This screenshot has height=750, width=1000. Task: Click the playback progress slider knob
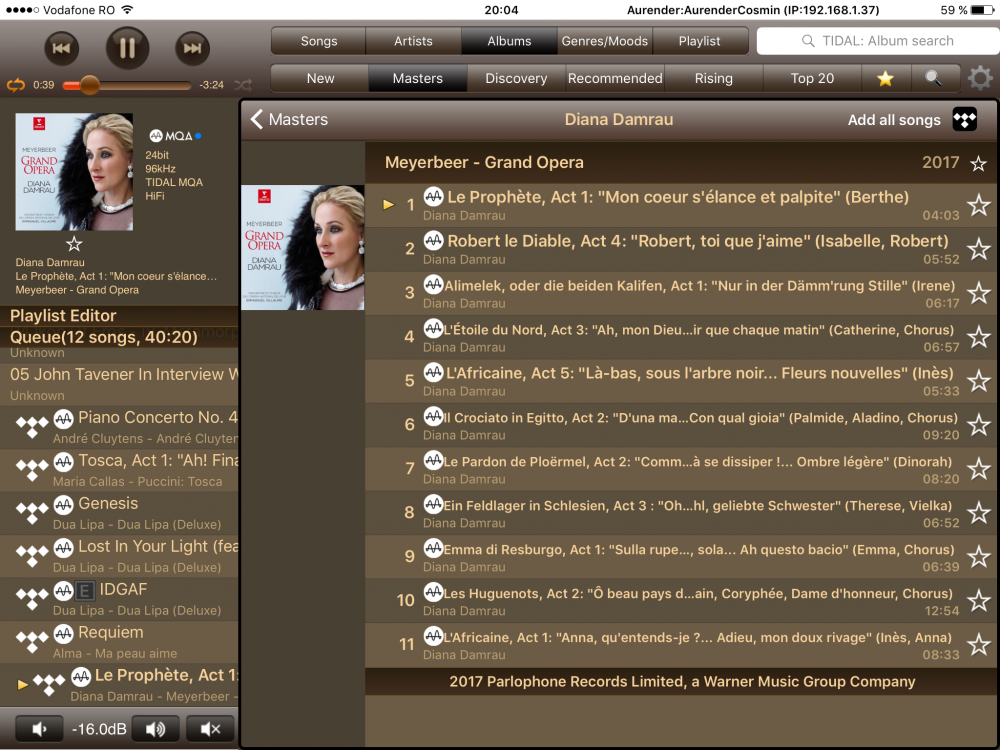pos(89,85)
